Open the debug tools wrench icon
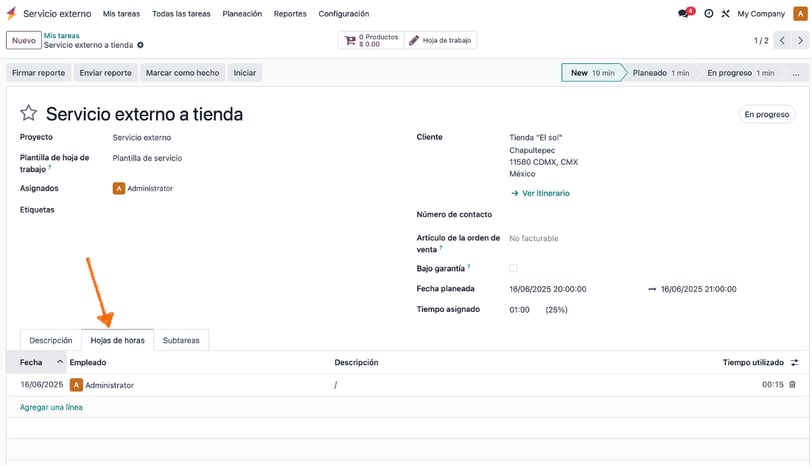The width and height of the screenshot is (812, 470). point(726,13)
